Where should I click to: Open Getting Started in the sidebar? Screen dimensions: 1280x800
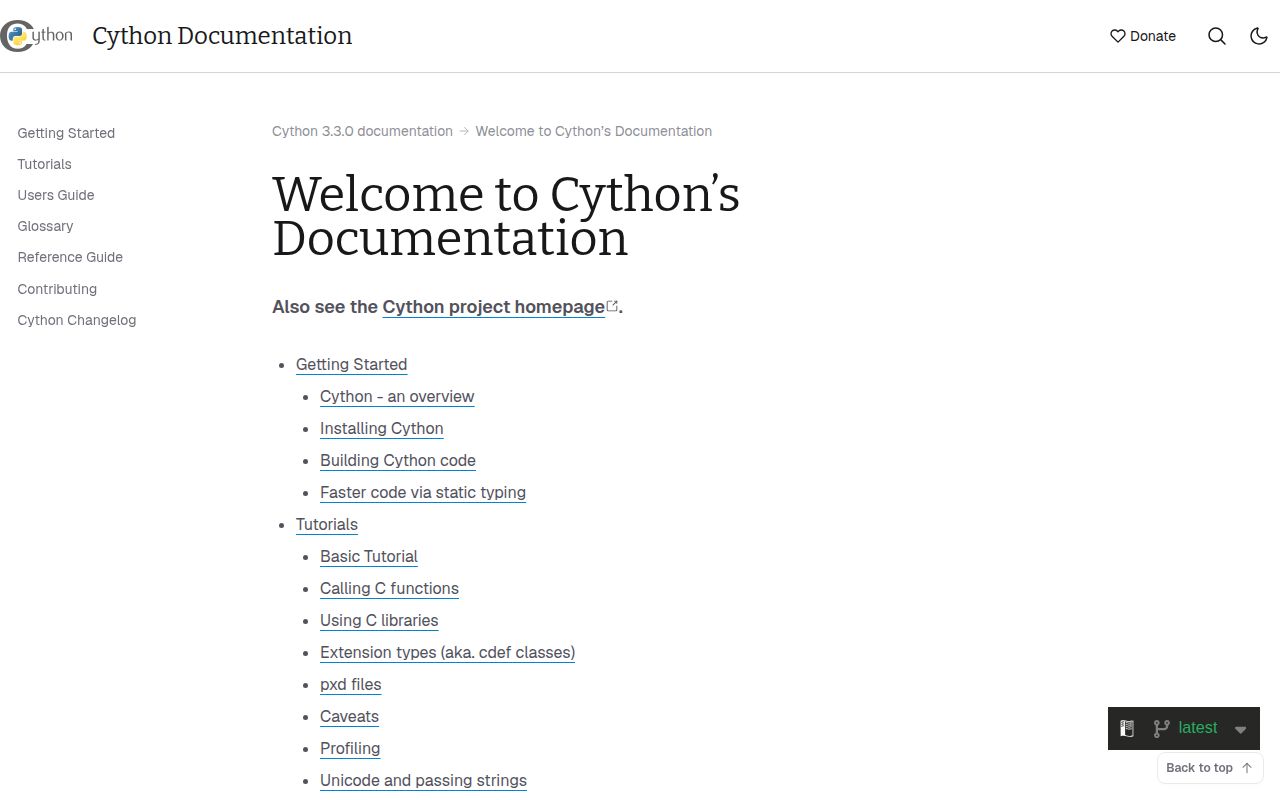66,133
